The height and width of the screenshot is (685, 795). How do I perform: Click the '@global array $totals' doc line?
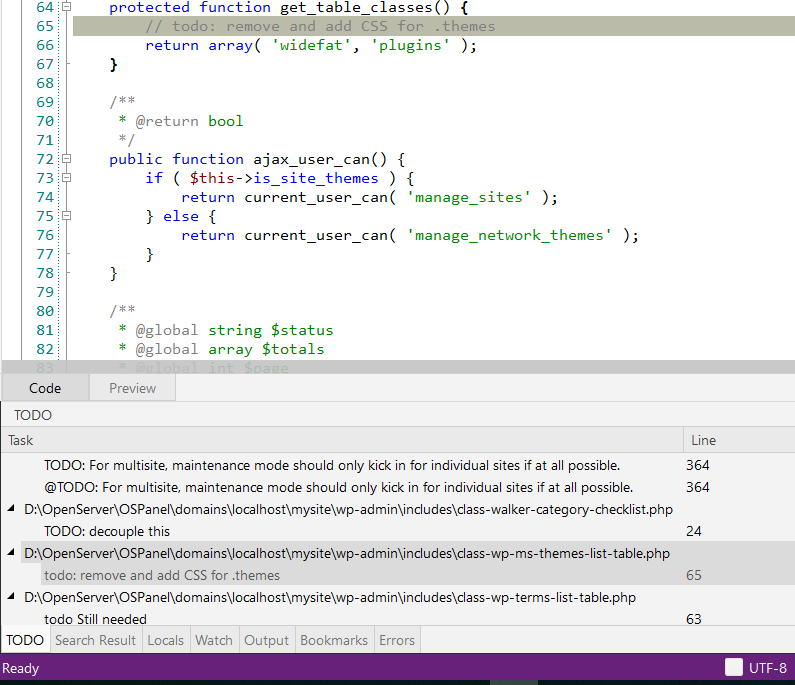tap(221, 349)
